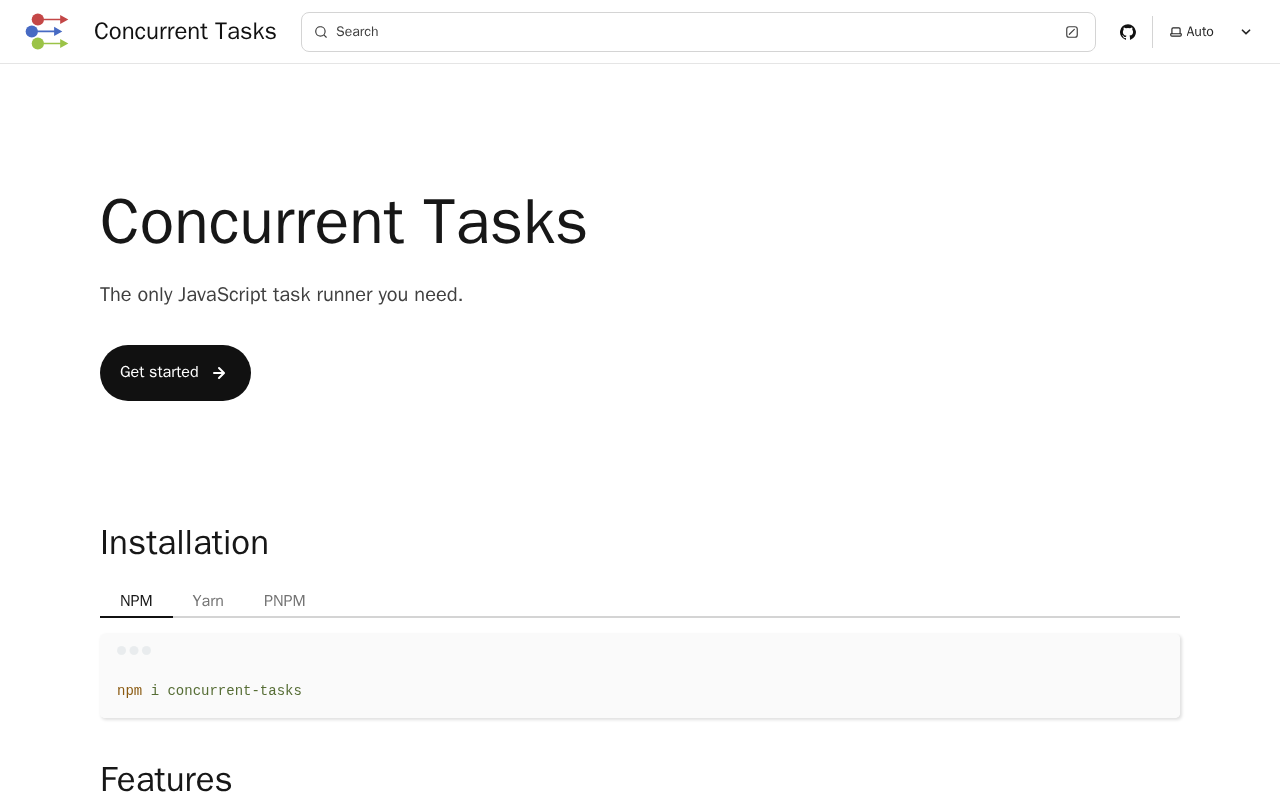Click the Installation section heading
The width and height of the screenshot is (1280, 800).
tap(184, 542)
